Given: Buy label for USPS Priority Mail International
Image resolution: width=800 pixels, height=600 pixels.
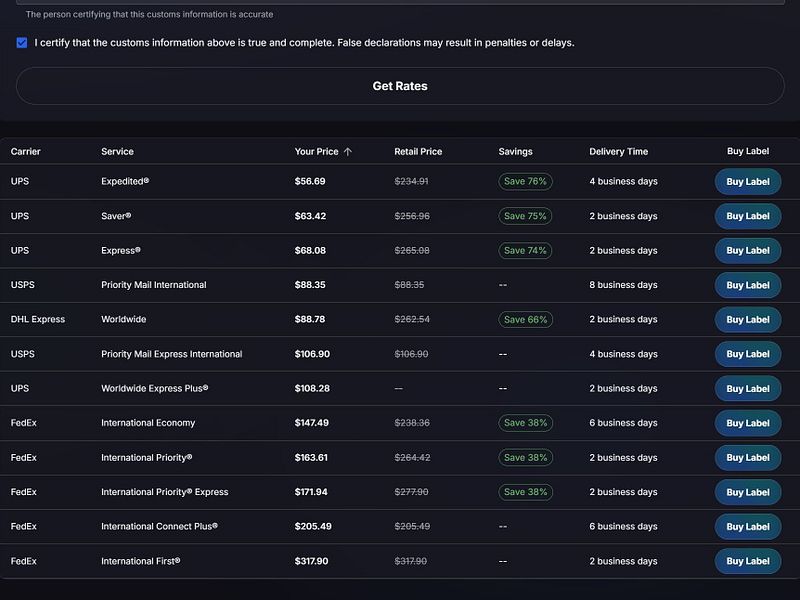Looking at the screenshot, I should coord(748,285).
